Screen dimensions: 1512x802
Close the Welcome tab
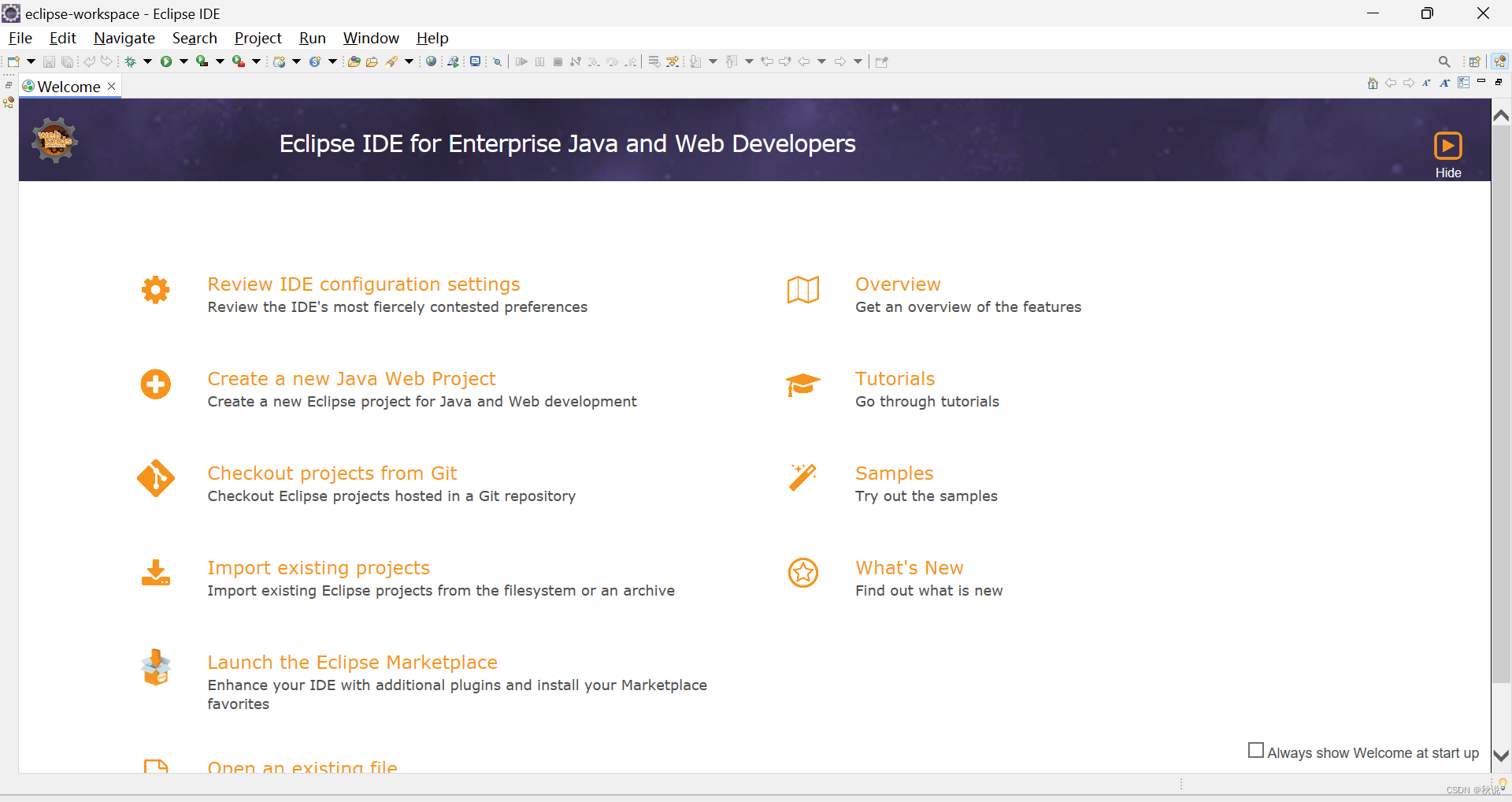click(x=112, y=87)
